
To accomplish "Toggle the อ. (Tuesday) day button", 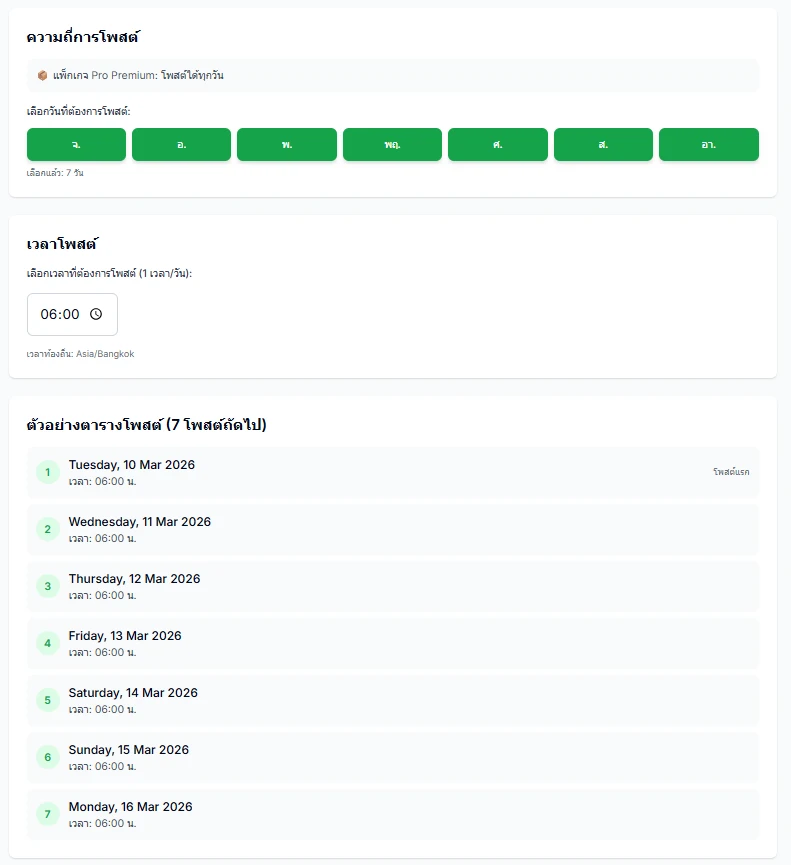I will coord(181,144).
